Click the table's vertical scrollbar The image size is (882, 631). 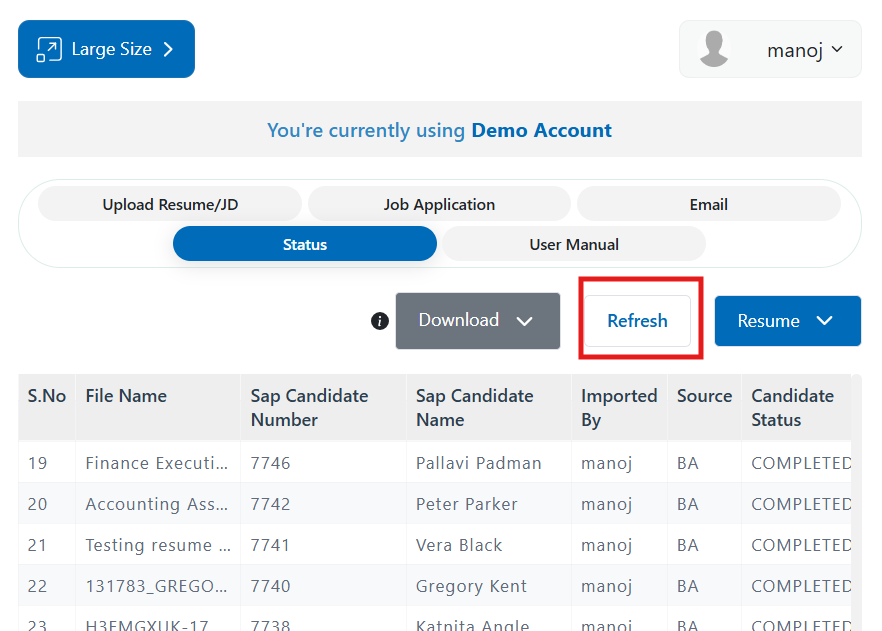pos(856,500)
